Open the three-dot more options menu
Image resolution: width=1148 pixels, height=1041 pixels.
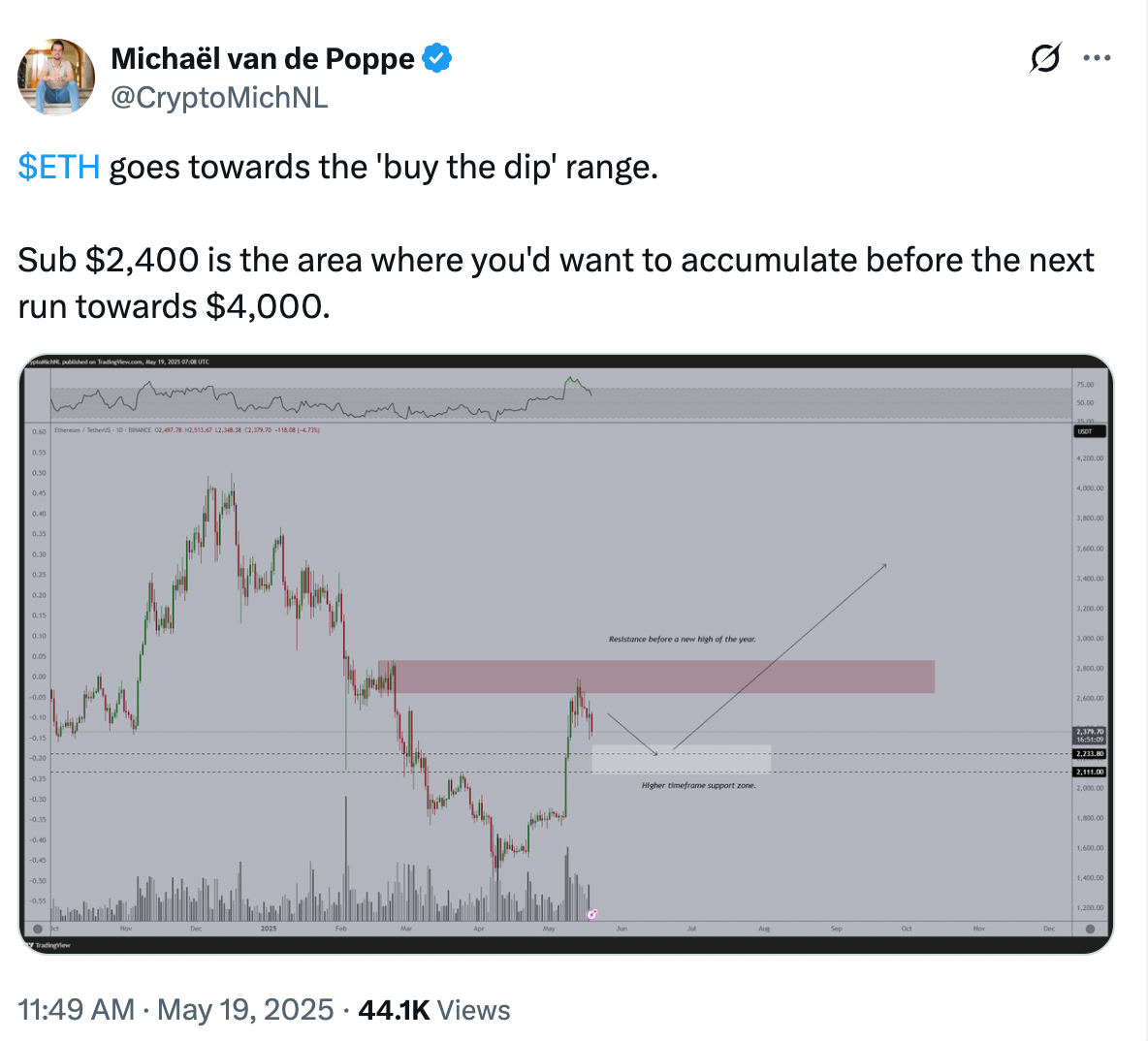[1097, 58]
